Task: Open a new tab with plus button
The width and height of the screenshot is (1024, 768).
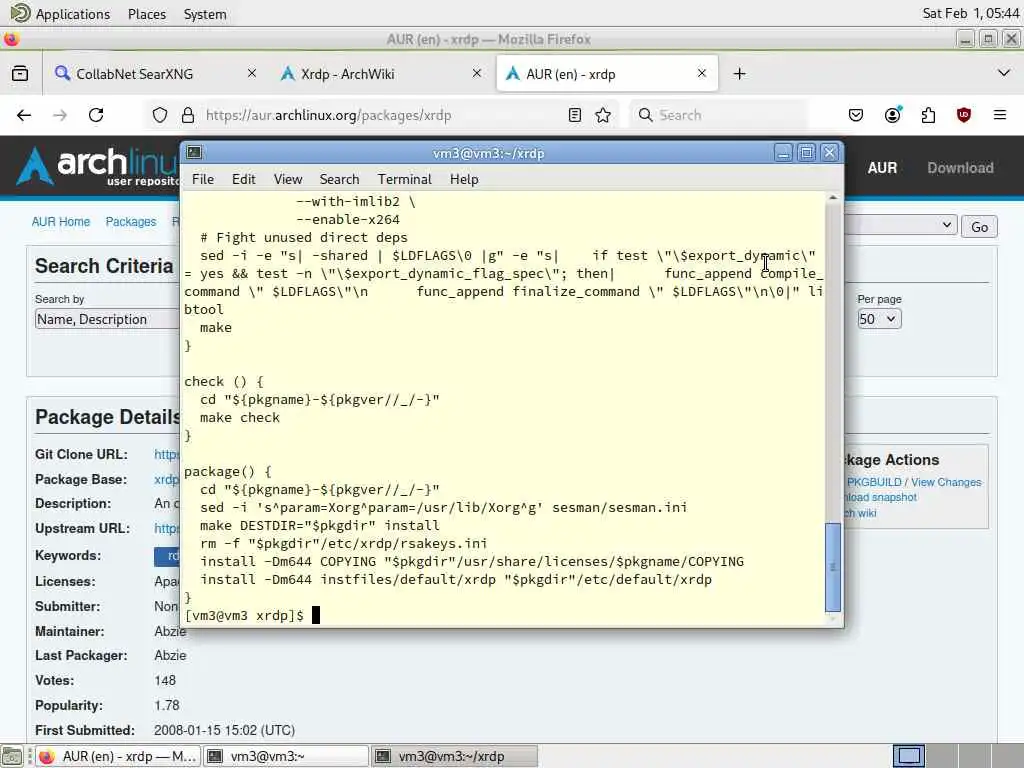Action: pyautogui.click(x=739, y=74)
